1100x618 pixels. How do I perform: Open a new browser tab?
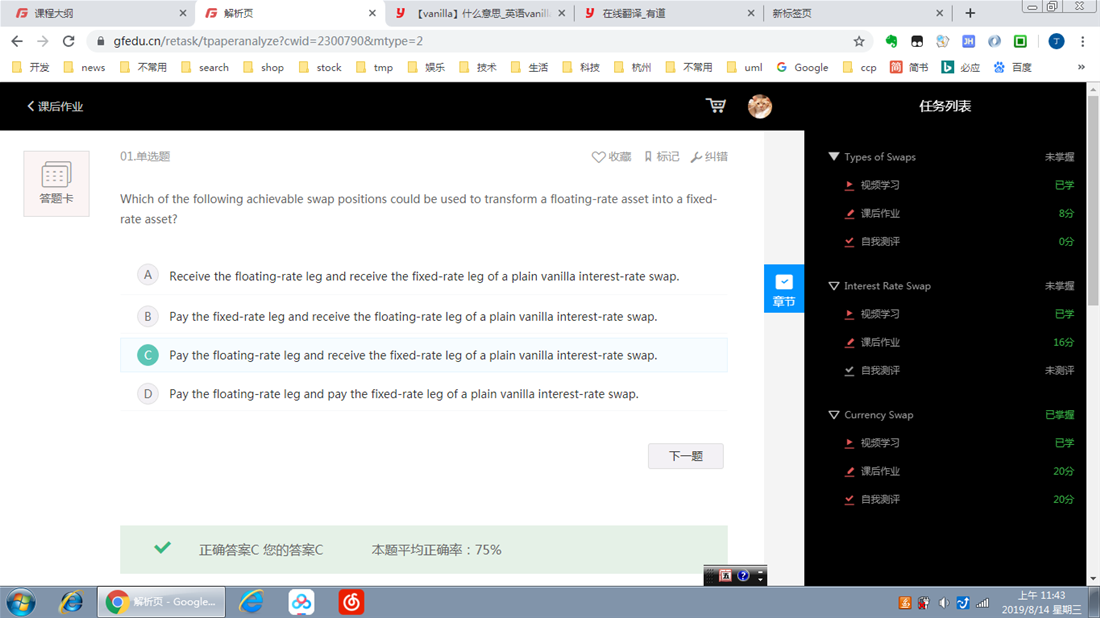pos(970,13)
